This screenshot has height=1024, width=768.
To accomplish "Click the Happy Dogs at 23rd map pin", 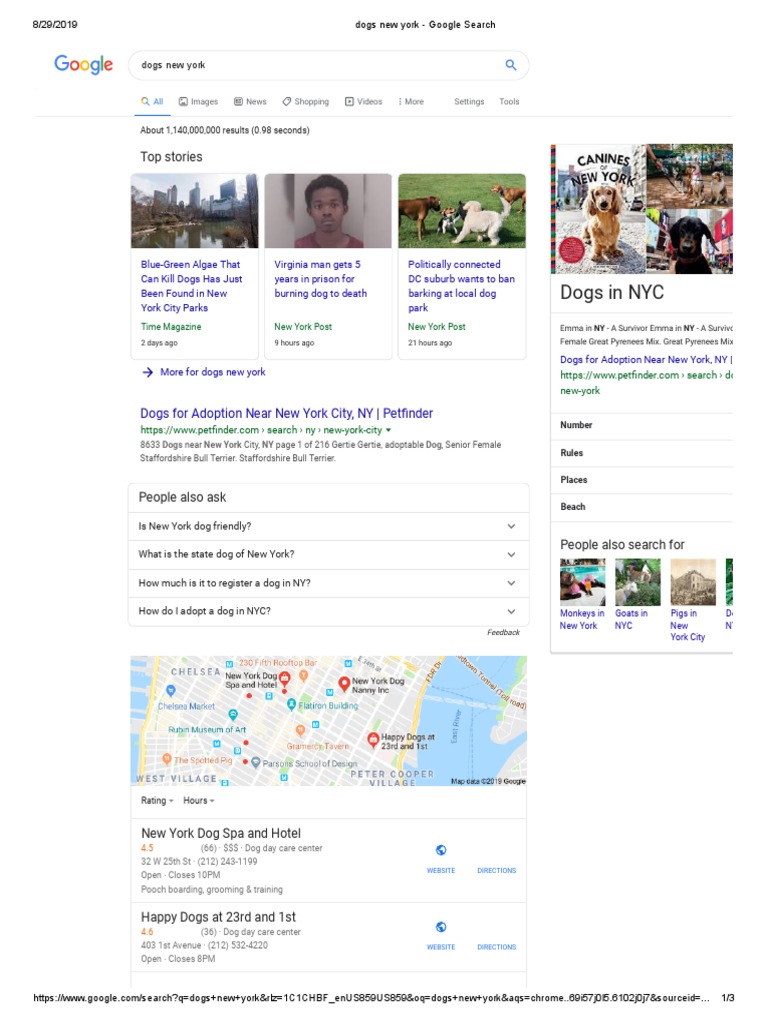I will tap(373, 739).
